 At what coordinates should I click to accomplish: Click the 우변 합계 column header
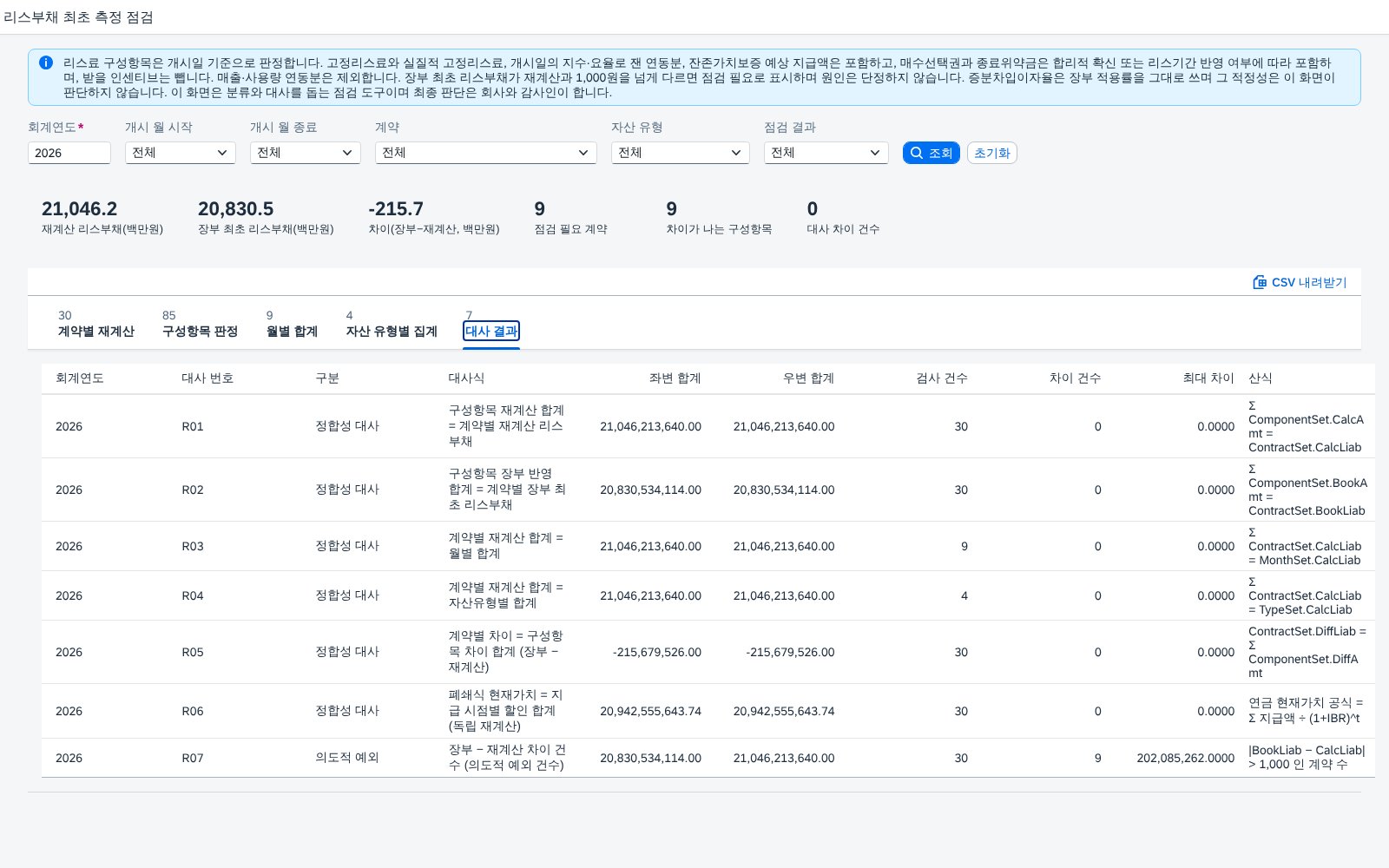808,378
